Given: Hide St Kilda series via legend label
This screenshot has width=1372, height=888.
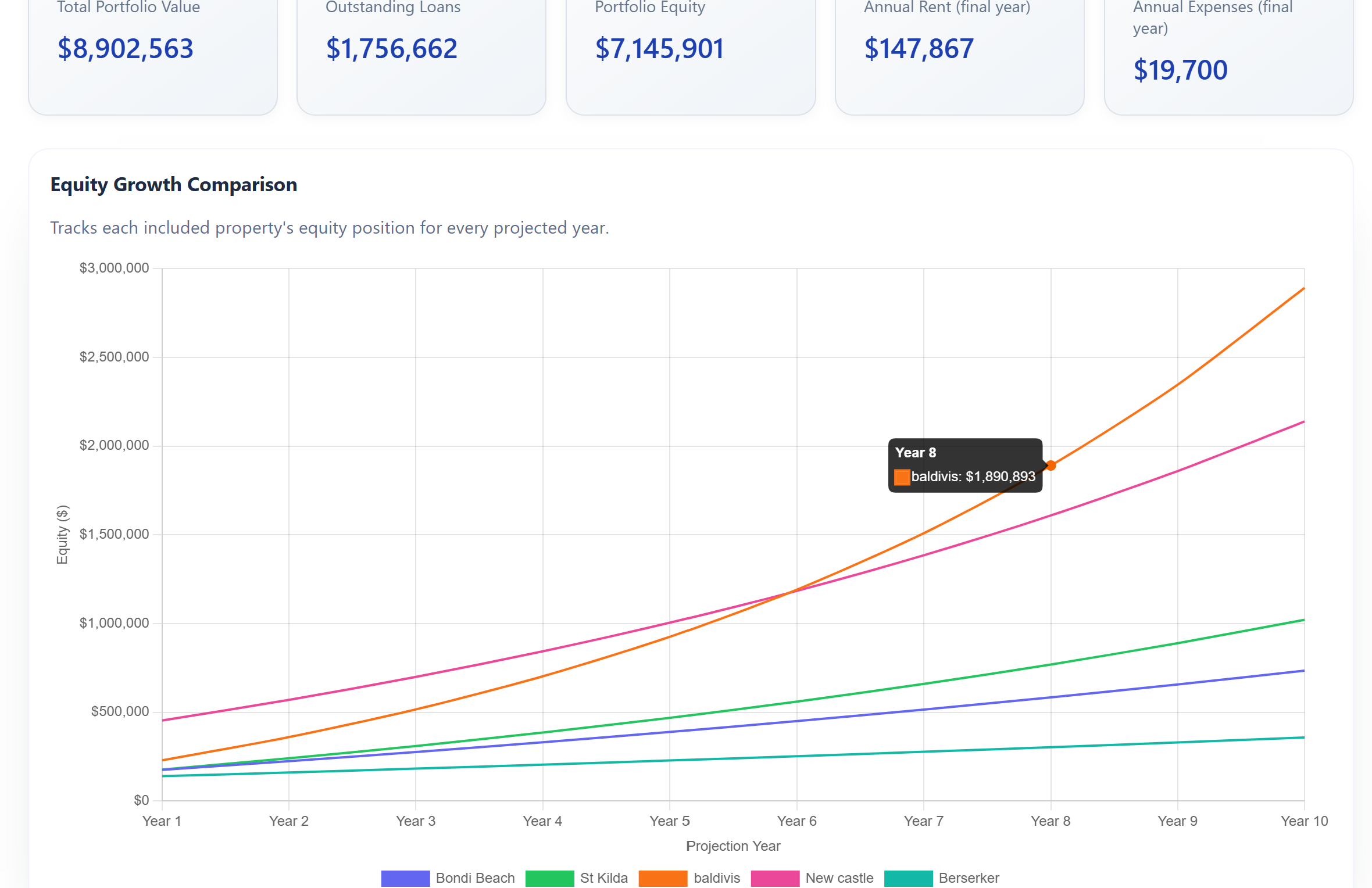Looking at the screenshot, I should click(x=603, y=878).
